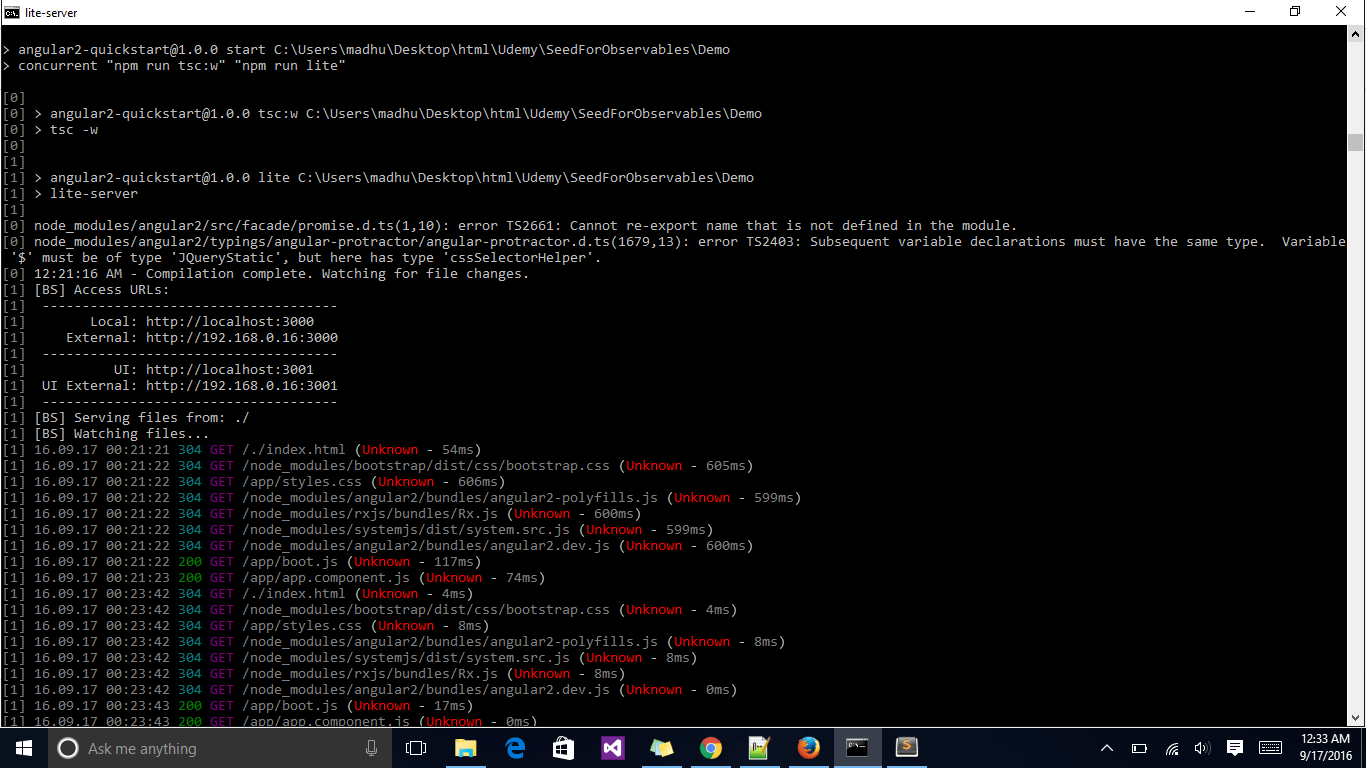
Task: Click the vertical scrollbar thumb
Action: click(1356, 142)
